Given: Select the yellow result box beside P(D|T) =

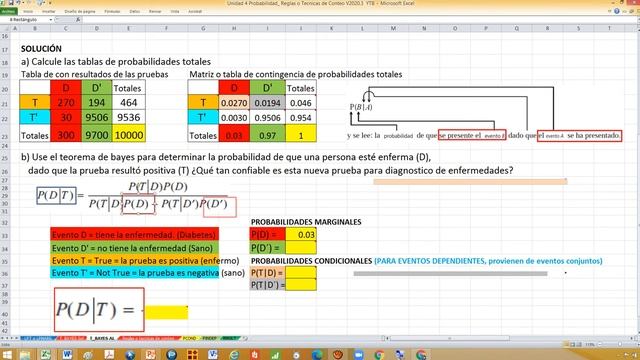Looking at the screenshot, I should click(x=167, y=312).
